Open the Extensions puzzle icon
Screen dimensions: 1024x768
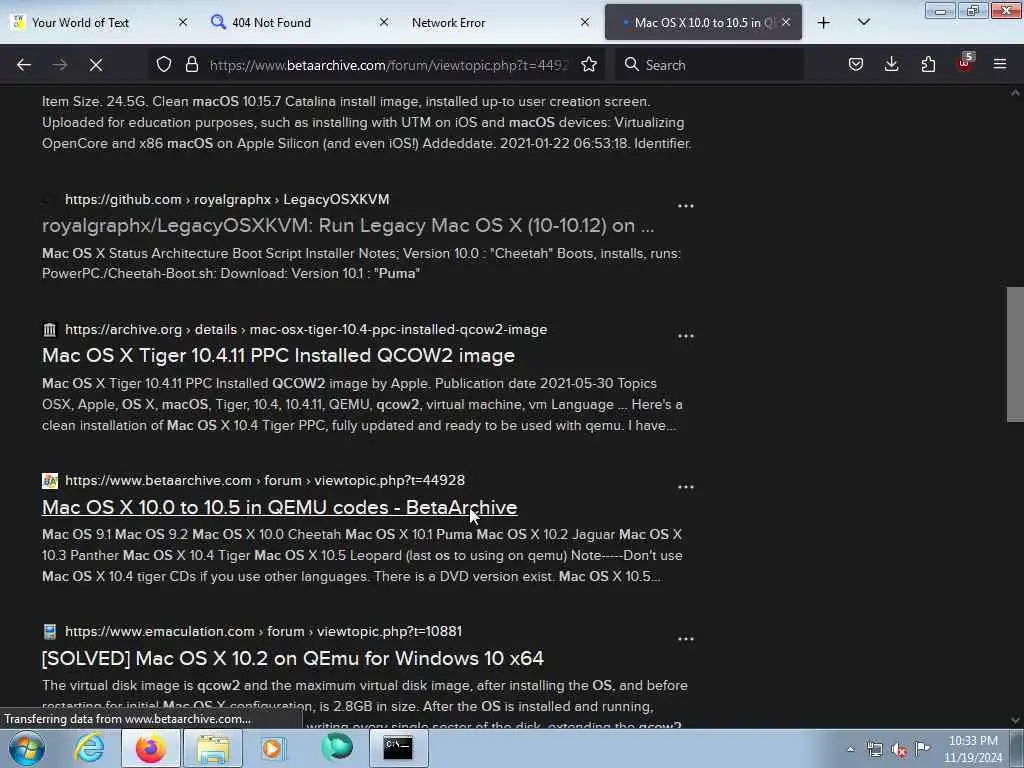(928, 65)
